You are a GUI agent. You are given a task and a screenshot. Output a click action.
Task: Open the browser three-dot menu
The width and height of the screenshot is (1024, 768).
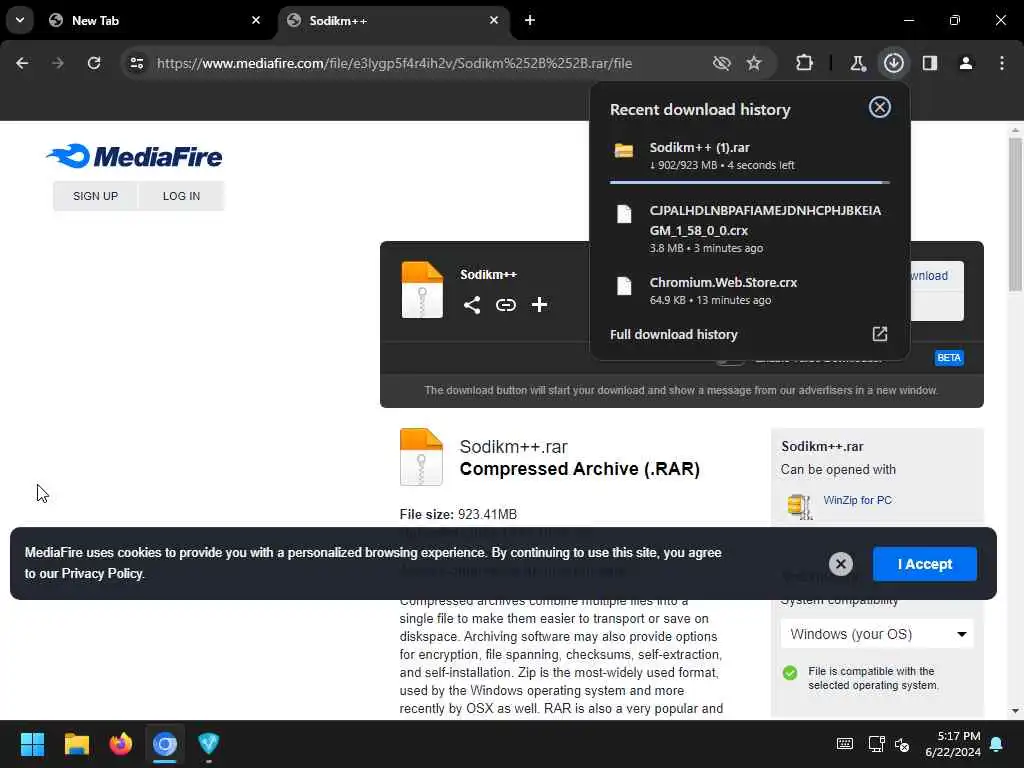[1002, 63]
